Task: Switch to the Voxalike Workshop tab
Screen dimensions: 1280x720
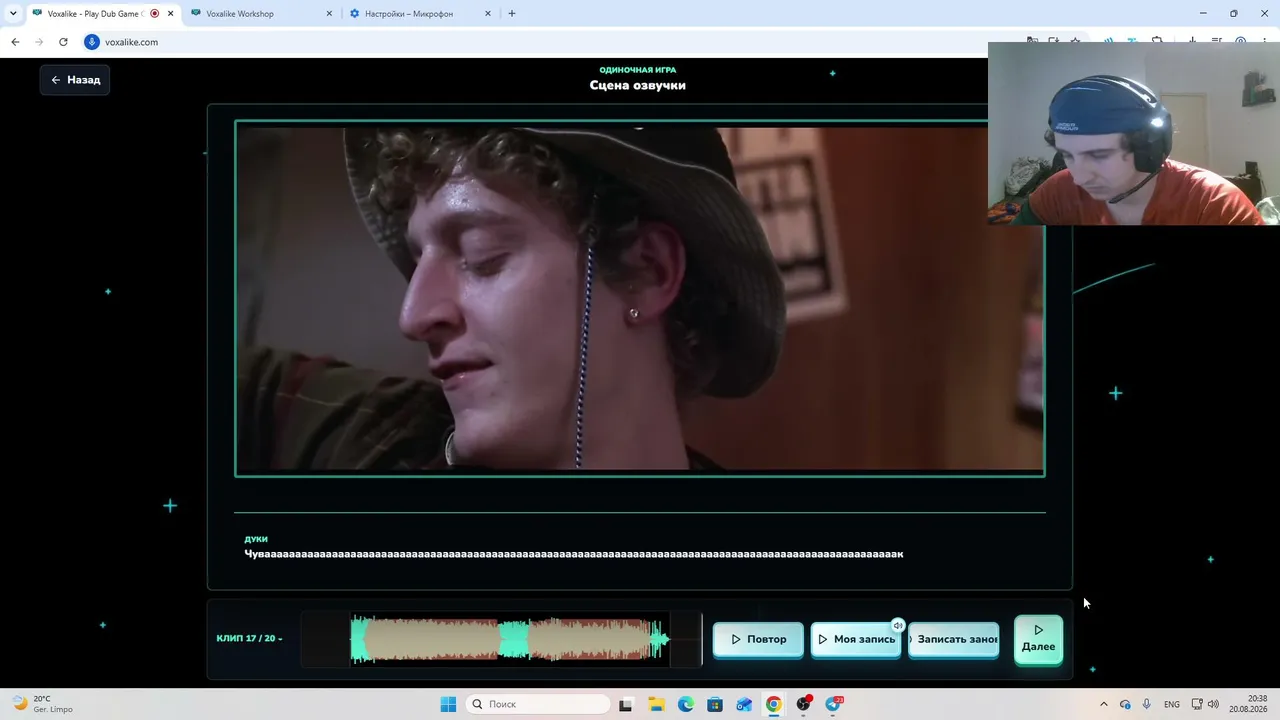Action: pos(260,14)
